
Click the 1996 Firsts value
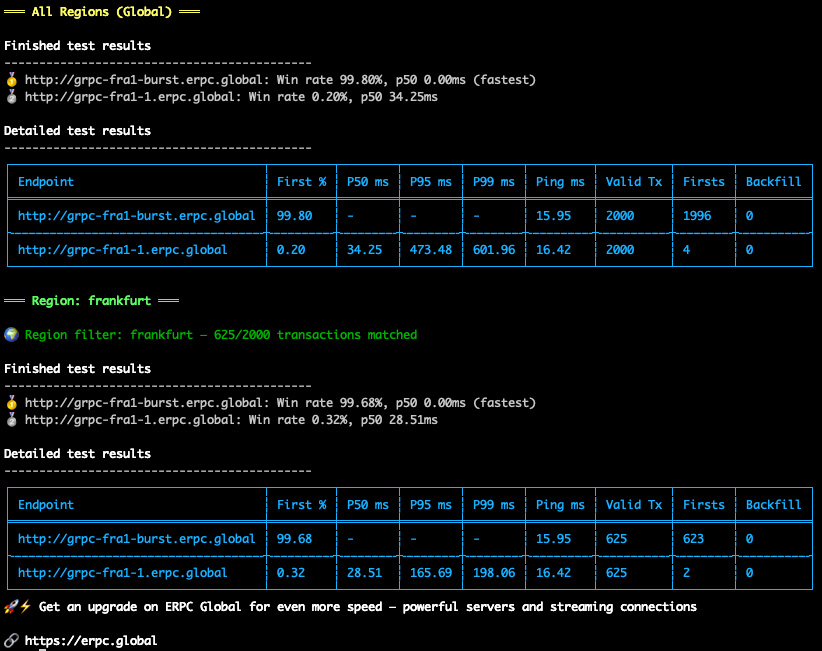coord(697,216)
